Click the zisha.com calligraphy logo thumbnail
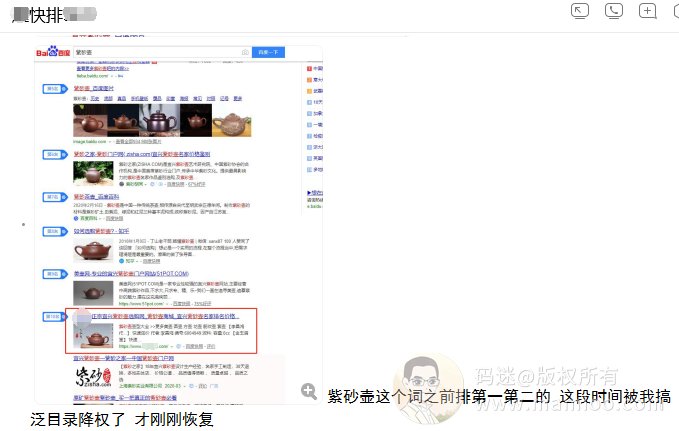 (93, 376)
